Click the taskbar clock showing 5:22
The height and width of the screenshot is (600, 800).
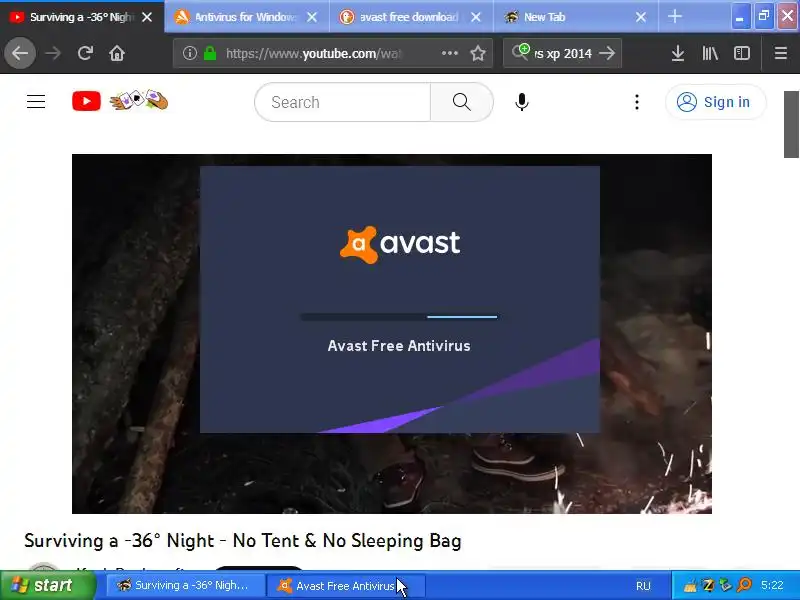tap(772, 585)
